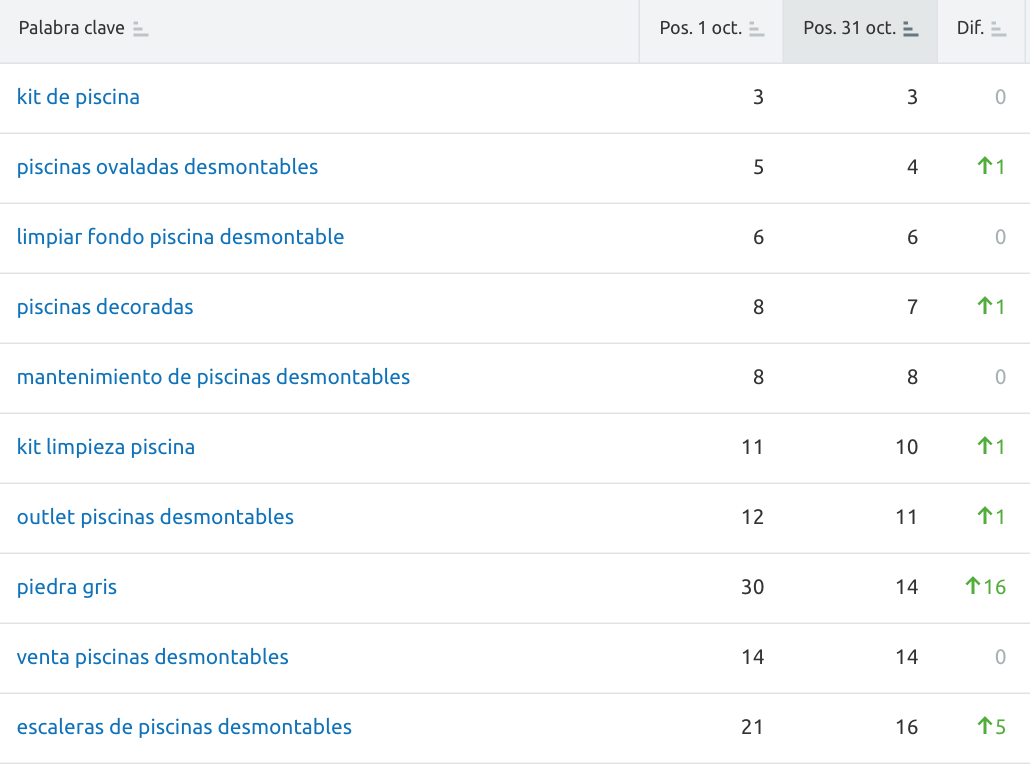This screenshot has width=1030, height=768.
Task: Click Pos. 1 oct. value 8 for piscinas decoradas
Action: (759, 307)
